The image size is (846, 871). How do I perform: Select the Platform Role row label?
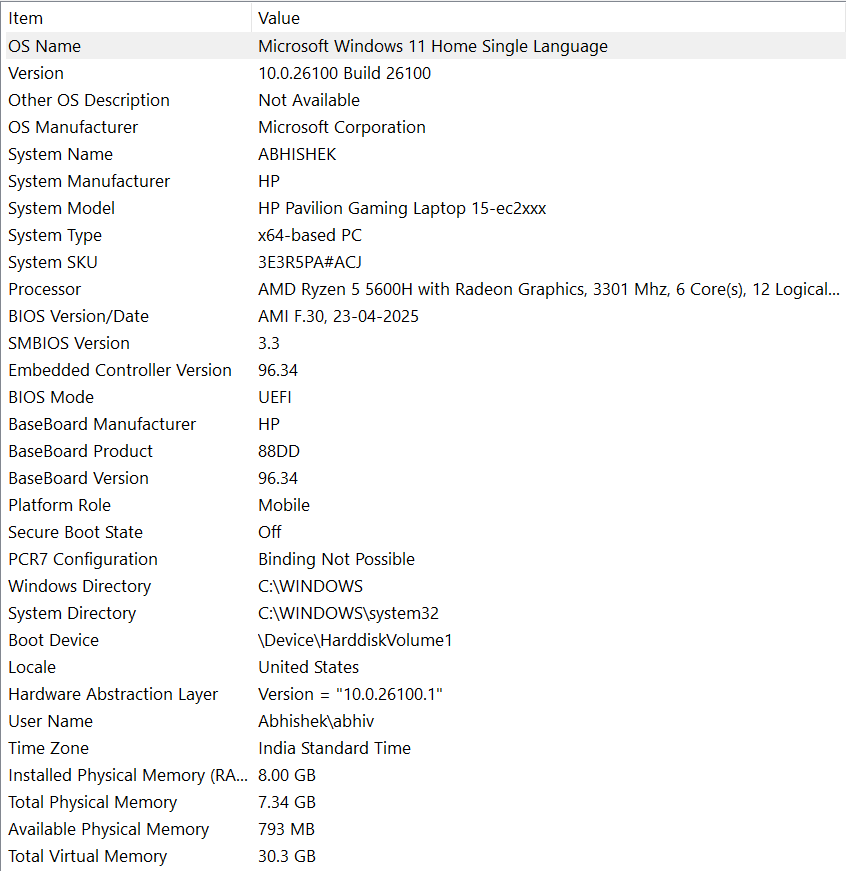pos(59,505)
